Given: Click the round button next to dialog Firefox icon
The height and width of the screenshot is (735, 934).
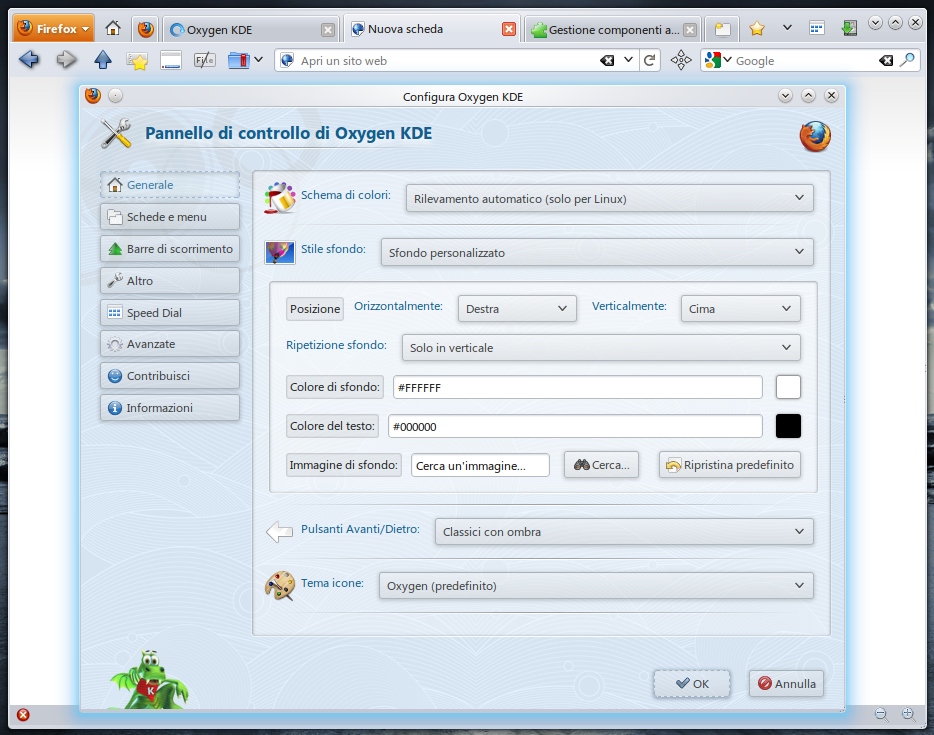Looking at the screenshot, I should click(x=116, y=95).
